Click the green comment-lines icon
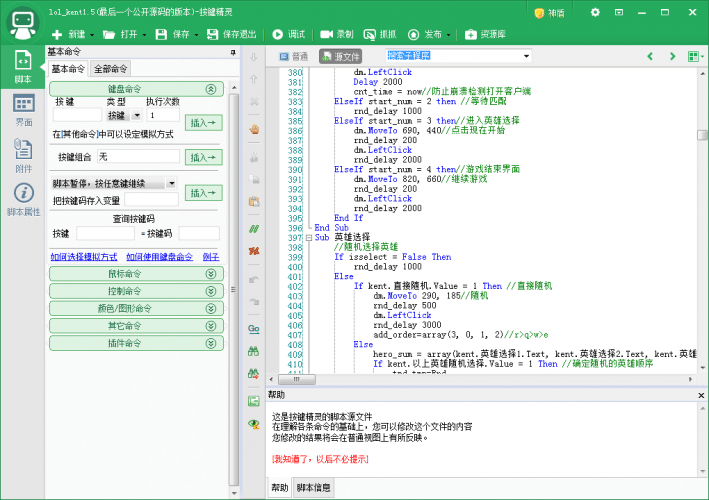The height and width of the screenshot is (500, 709). click(x=254, y=229)
